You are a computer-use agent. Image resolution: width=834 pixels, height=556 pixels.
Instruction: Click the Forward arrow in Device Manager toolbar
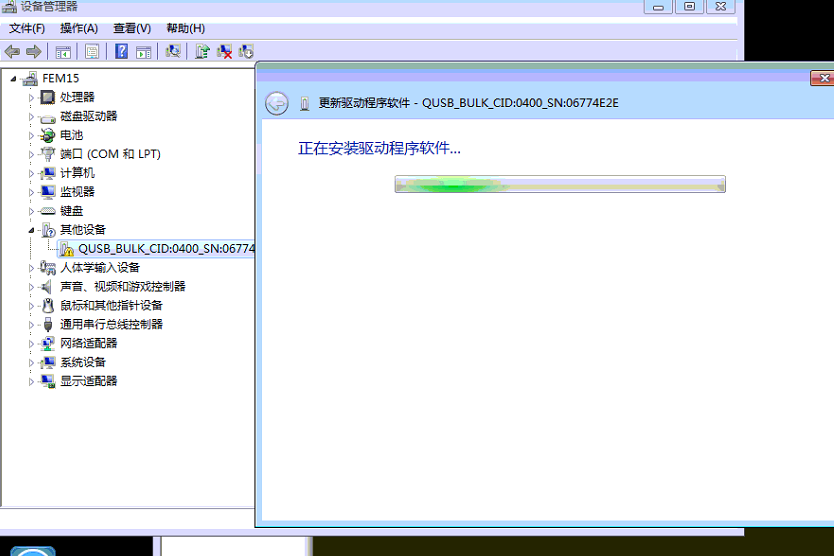[34, 52]
